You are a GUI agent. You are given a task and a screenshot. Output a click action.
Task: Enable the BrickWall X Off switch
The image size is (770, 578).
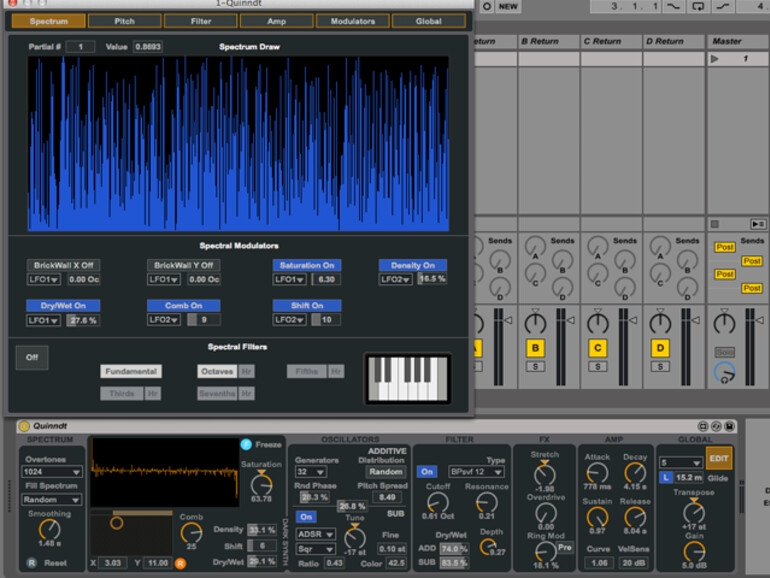pos(61,265)
